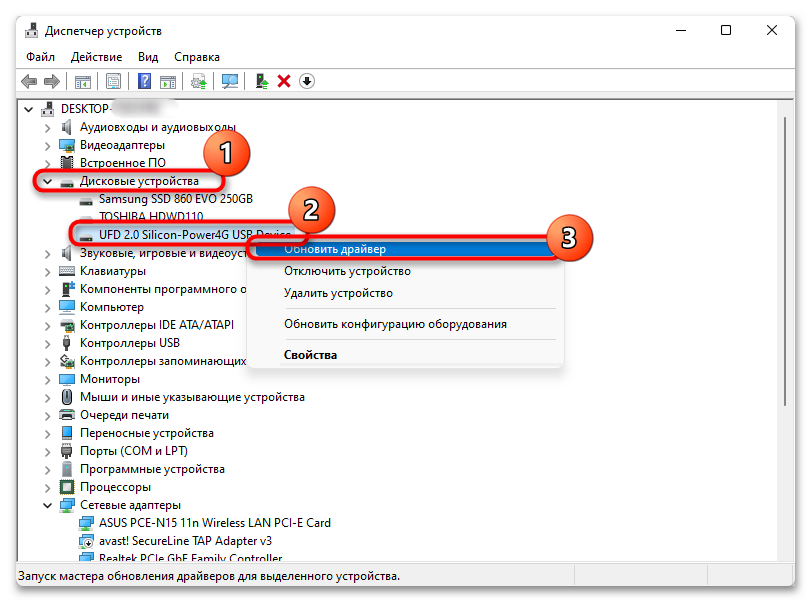Collapse the Дисковые устройства category

pos(47,182)
